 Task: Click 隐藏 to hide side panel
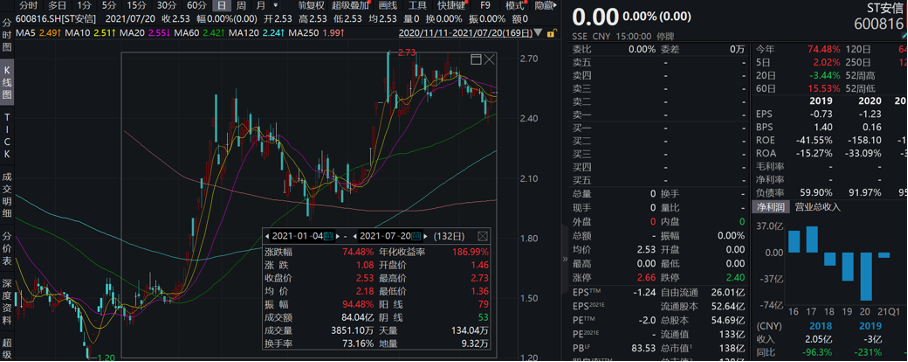[x=544, y=6]
